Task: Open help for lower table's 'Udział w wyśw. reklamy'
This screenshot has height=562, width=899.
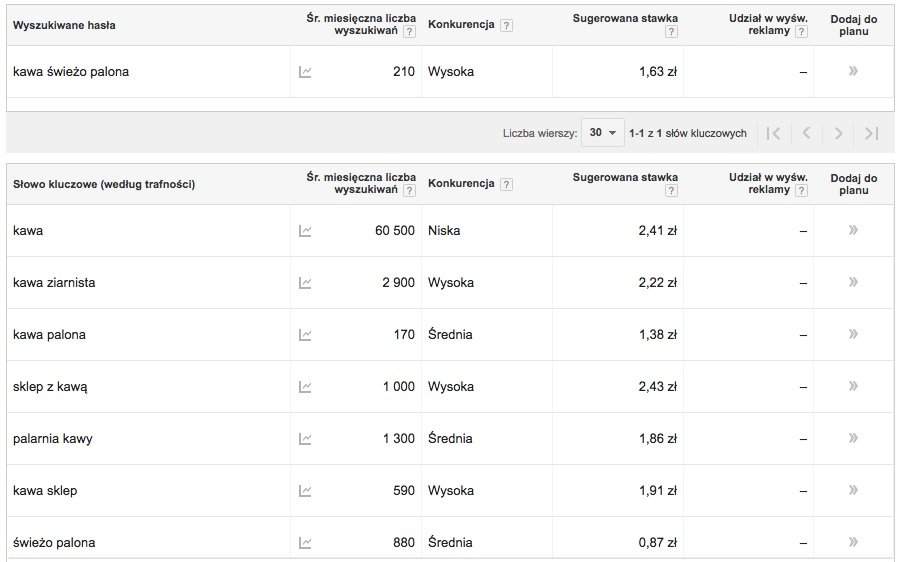Action: (802, 190)
